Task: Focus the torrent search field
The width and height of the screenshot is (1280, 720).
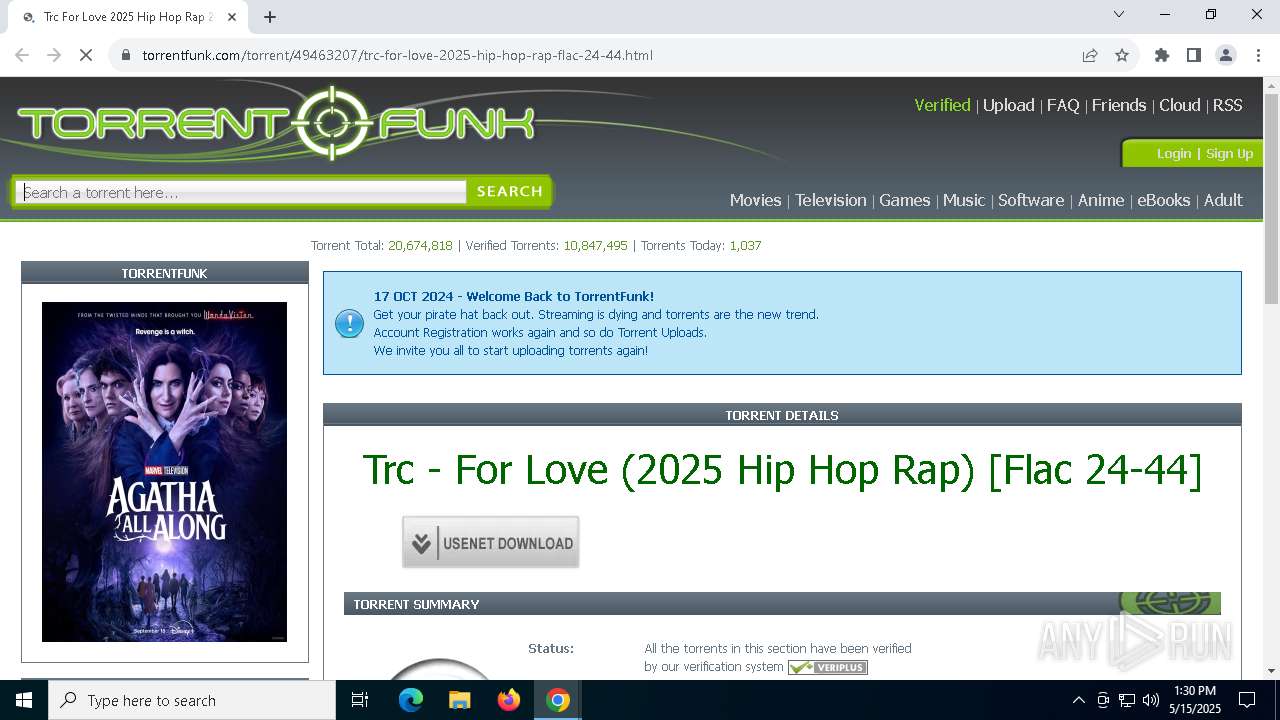Action: 241,192
